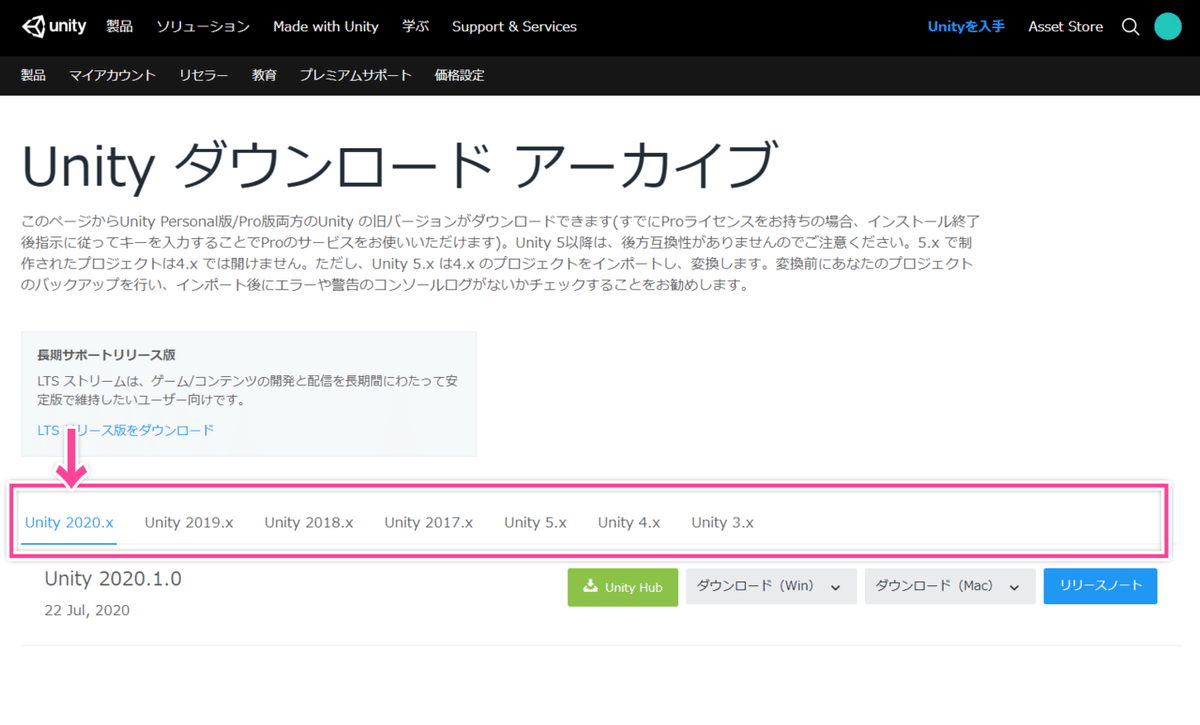
Task: Go to Asset Store
Action: pyautogui.click(x=1065, y=27)
